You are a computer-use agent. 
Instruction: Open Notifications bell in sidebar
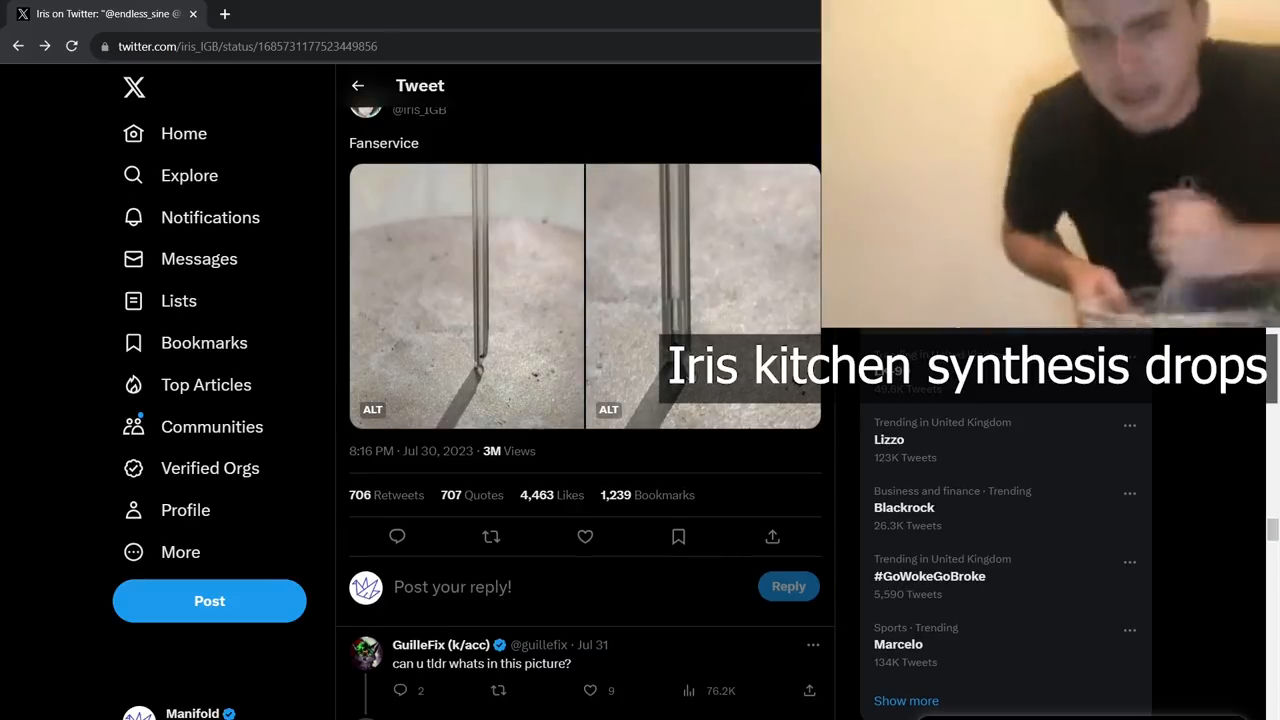pyautogui.click(x=191, y=217)
